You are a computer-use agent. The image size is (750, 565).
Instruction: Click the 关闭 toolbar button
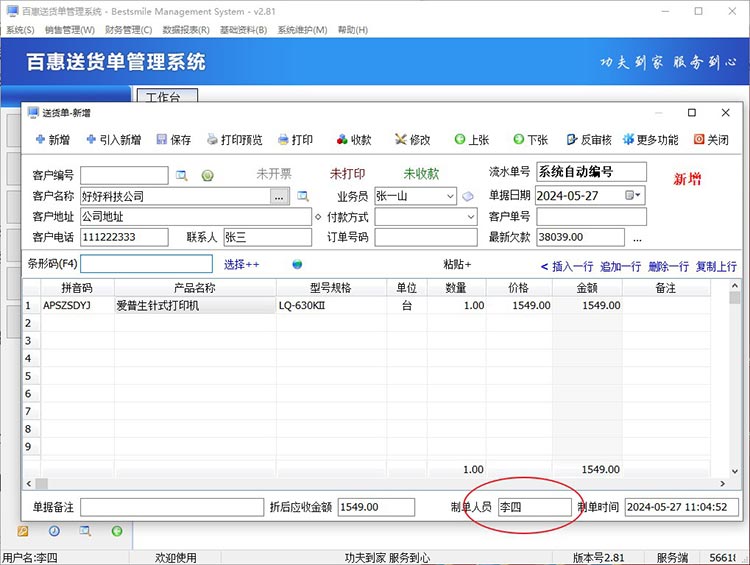click(x=711, y=140)
